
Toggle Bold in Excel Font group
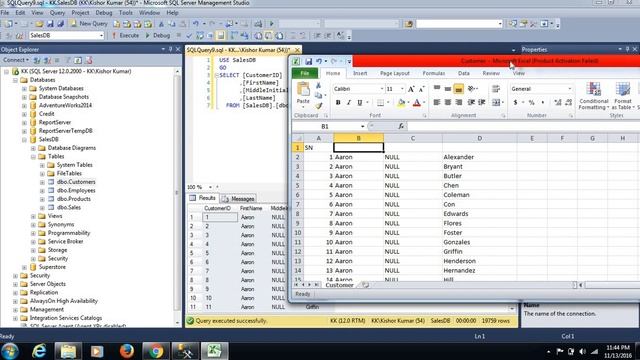pyautogui.click(x=338, y=102)
